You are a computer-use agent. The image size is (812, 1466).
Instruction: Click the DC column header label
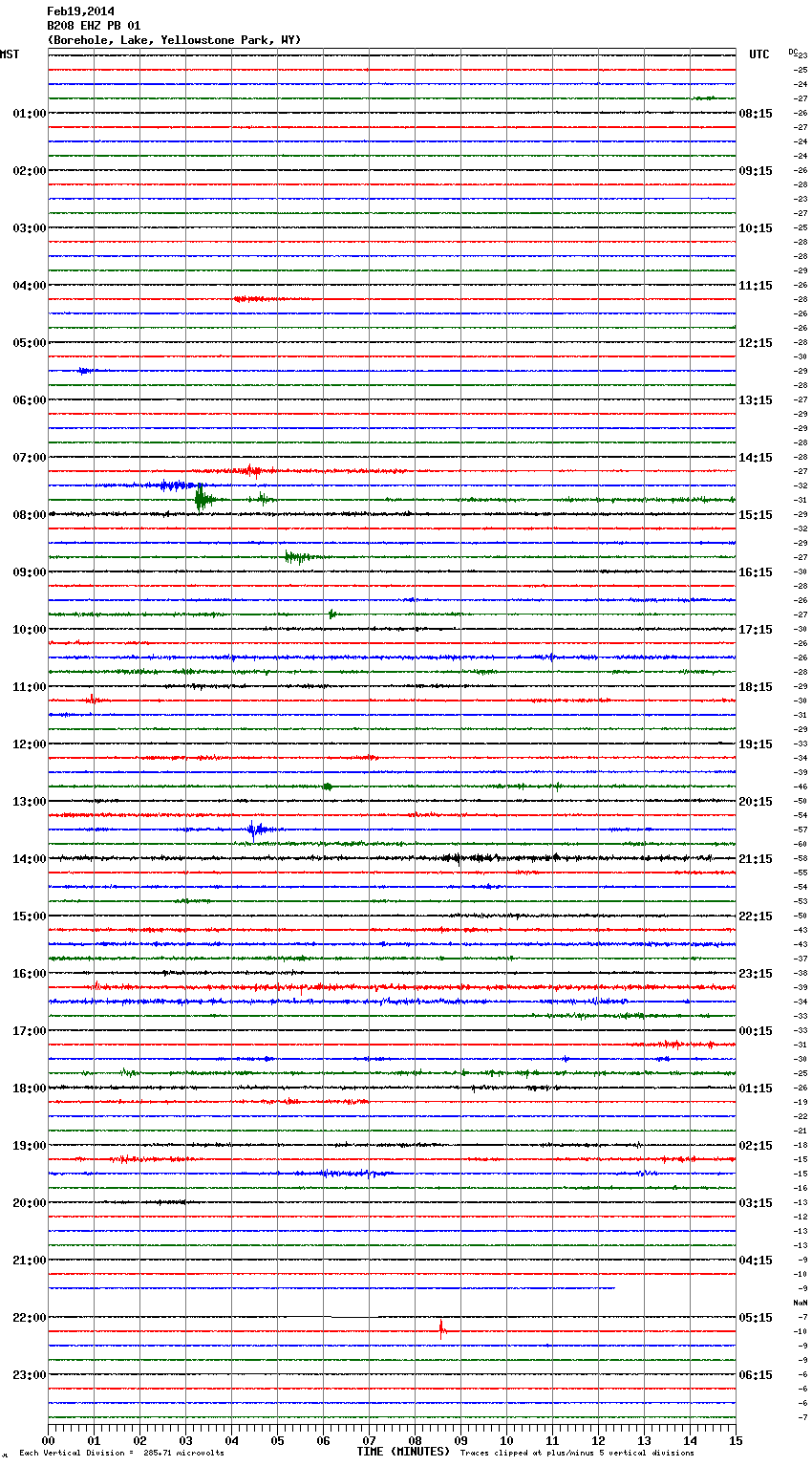[x=793, y=52]
